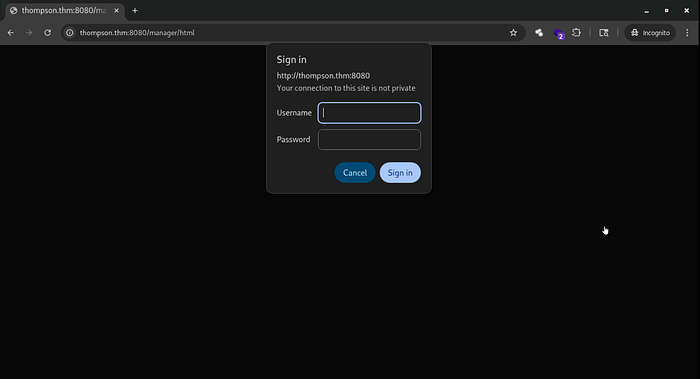Click 'Your connection to this site is not private'
The height and width of the screenshot is (379, 700).
(346, 88)
